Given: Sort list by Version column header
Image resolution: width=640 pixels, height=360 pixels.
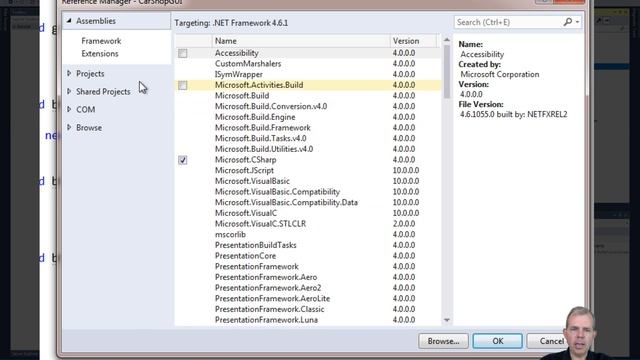Looking at the screenshot, I should point(413,41).
